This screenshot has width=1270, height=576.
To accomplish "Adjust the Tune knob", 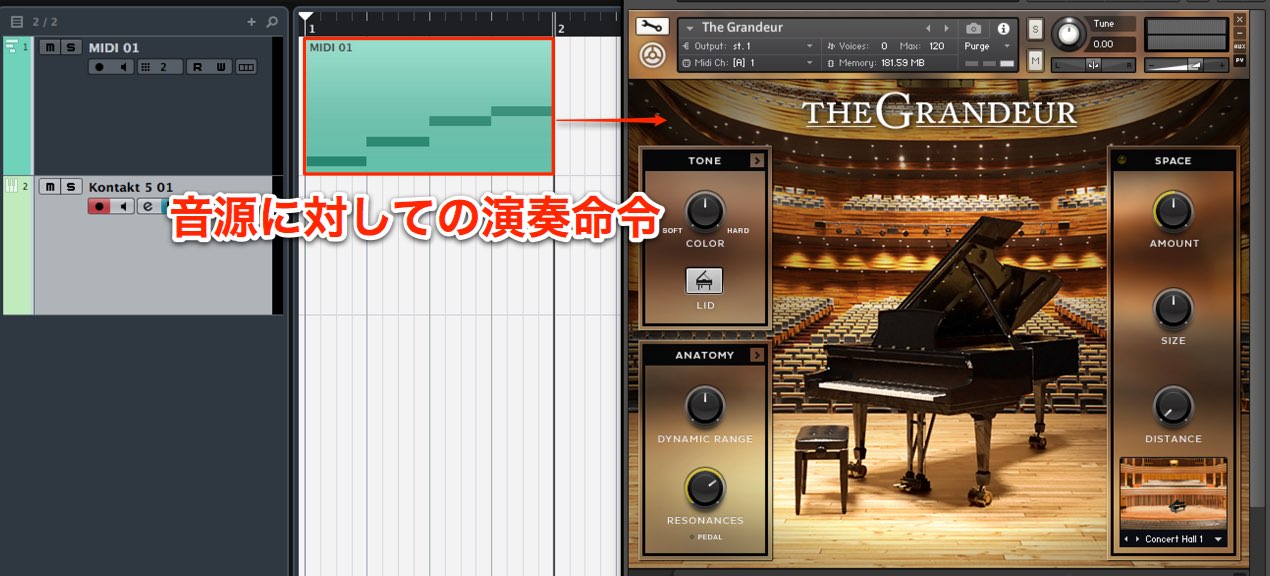I will coord(1069,35).
